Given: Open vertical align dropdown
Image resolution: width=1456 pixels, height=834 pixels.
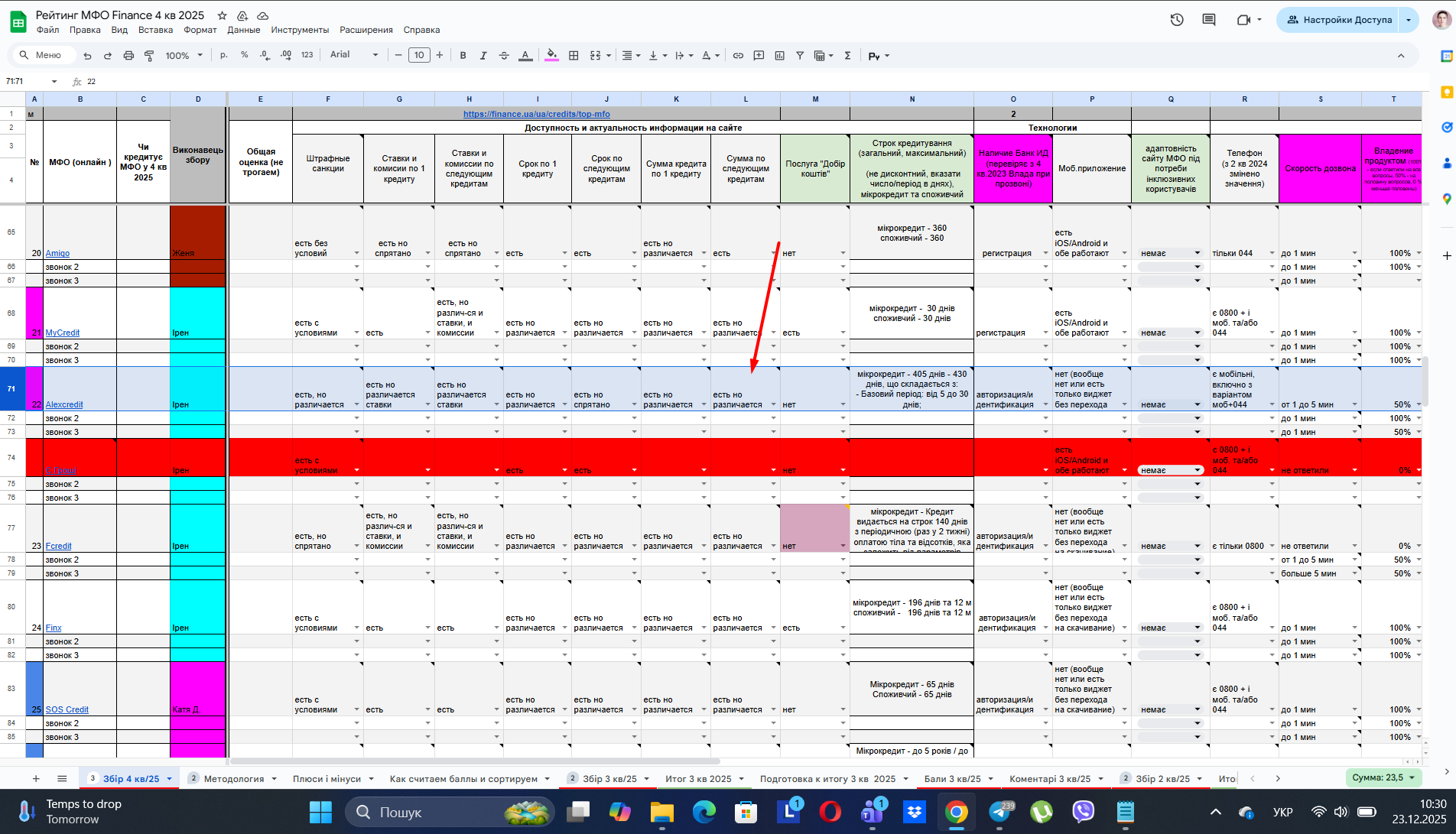Looking at the screenshot, I should click(658, 56).
